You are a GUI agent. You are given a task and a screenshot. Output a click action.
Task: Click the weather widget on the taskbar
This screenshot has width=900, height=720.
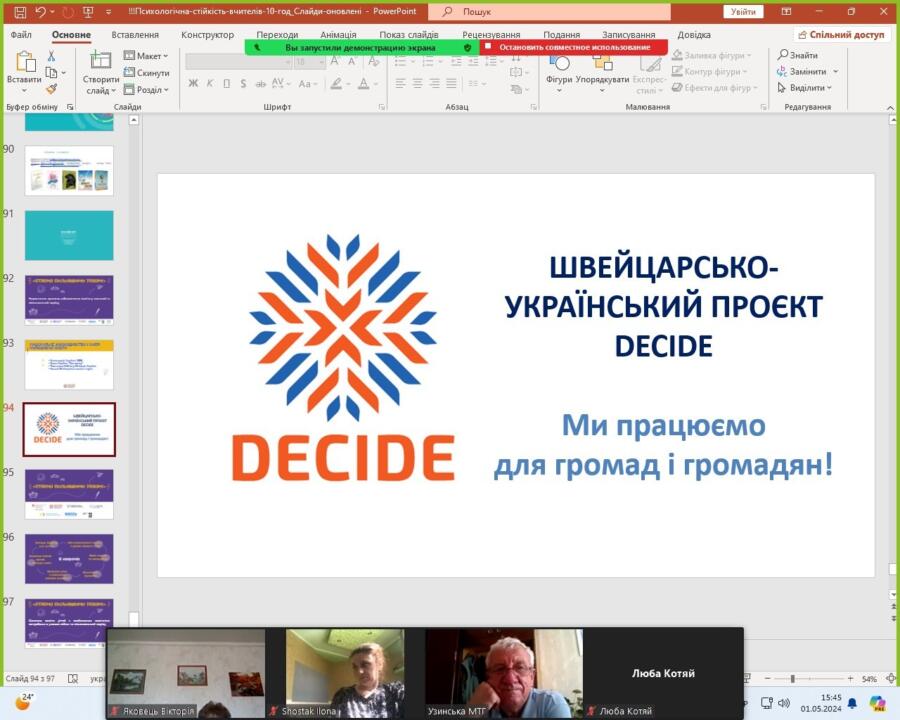(24, 702)
